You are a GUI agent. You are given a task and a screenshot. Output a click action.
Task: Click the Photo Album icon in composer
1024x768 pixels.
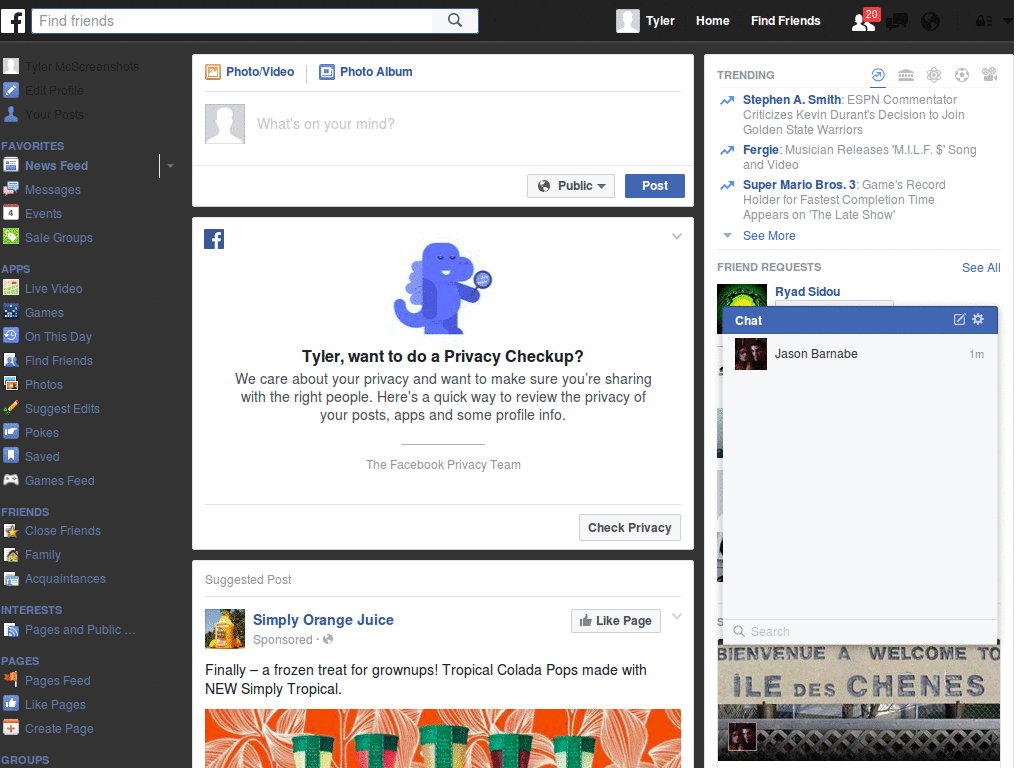coord(327,72)
